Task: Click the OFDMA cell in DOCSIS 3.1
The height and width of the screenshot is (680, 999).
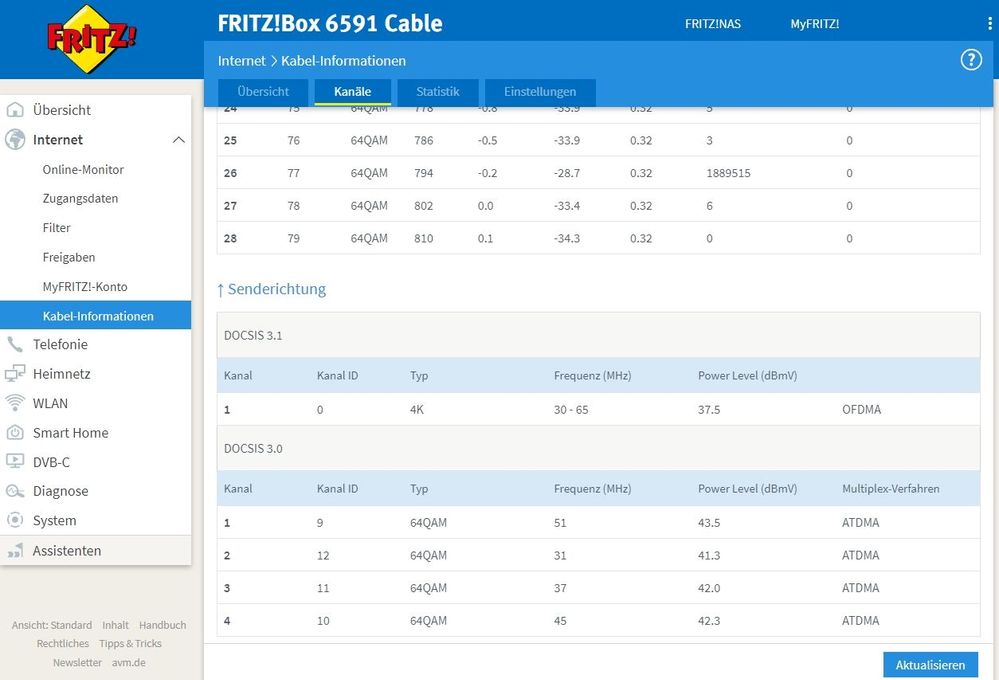Action: (x=861, y=410)
